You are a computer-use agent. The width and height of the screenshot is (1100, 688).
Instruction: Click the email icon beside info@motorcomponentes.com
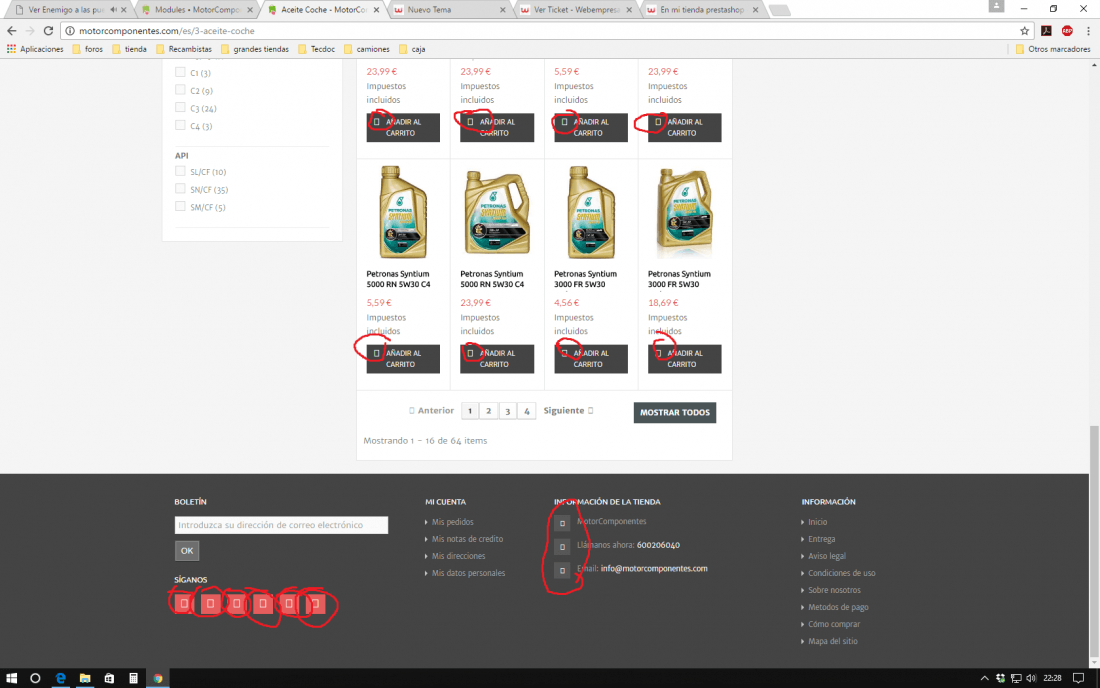click(562, 570)
